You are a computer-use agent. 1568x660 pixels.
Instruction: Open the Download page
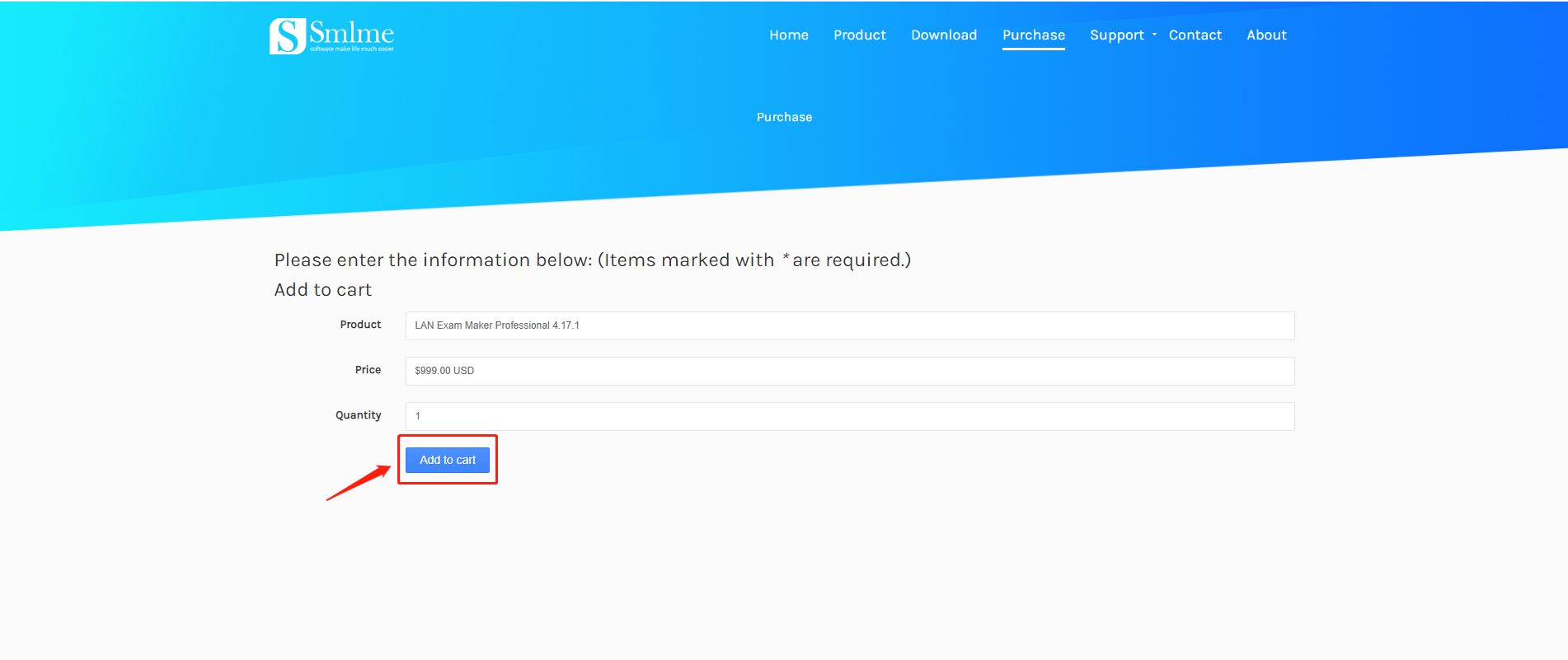pyautogui.click(x=944, y=35)
